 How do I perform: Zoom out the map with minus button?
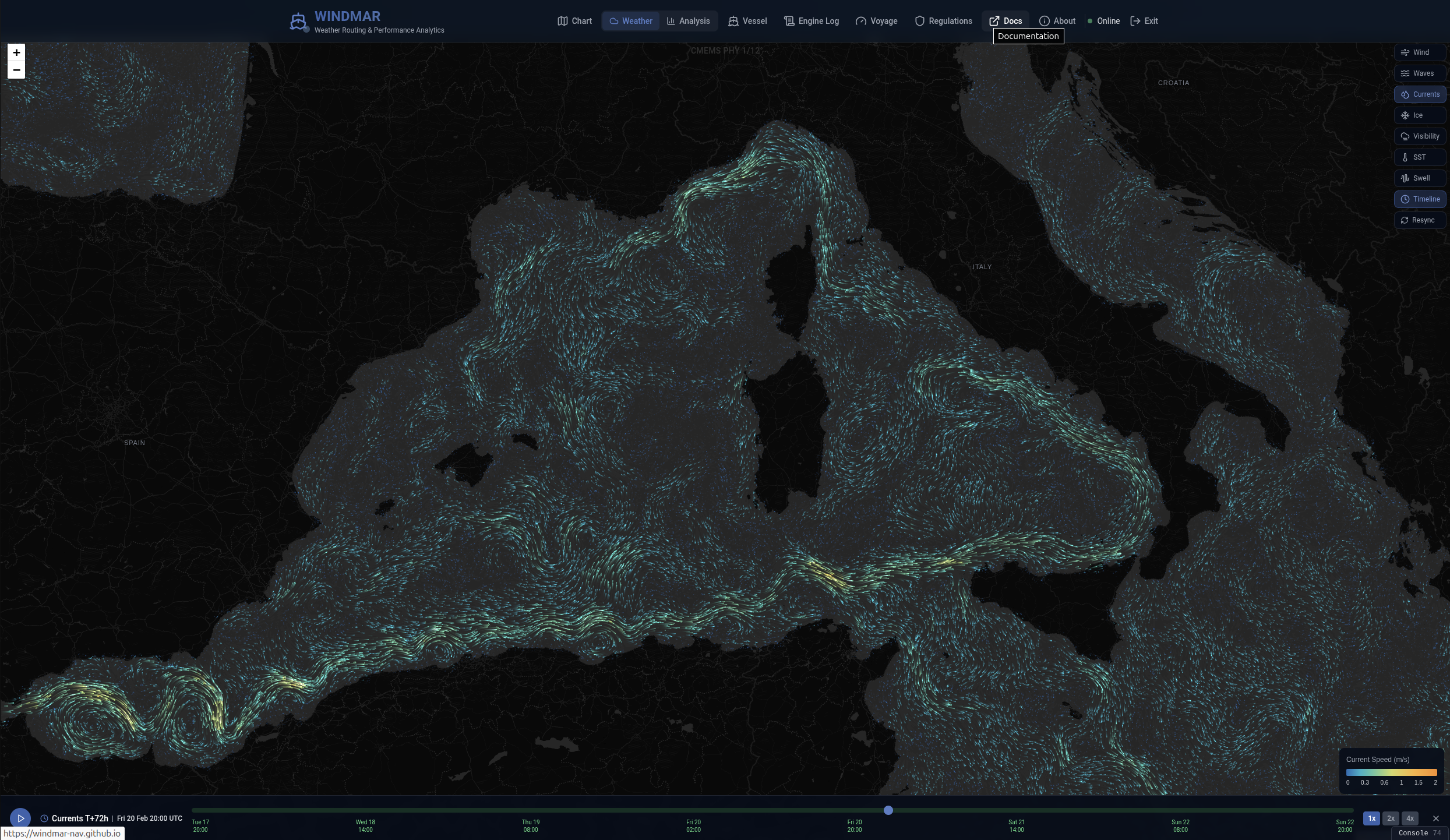16,70
